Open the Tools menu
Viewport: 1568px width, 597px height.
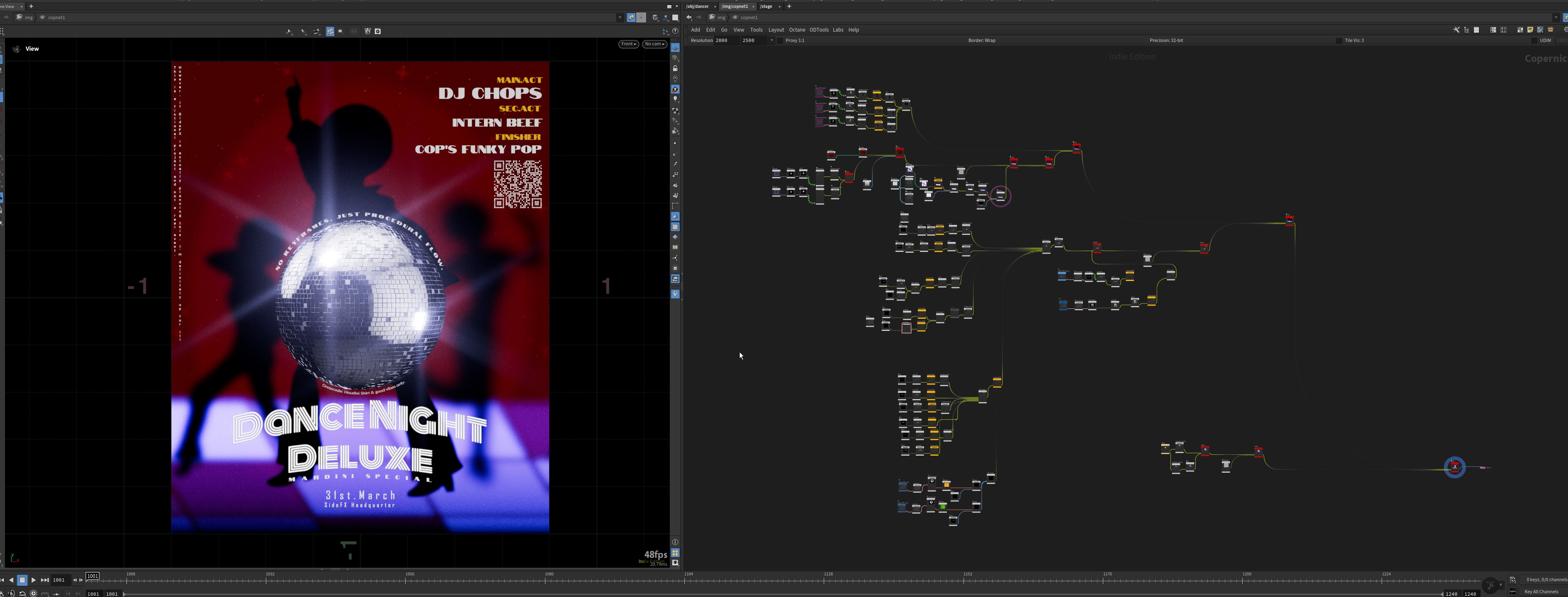click(x=756, y=30)
